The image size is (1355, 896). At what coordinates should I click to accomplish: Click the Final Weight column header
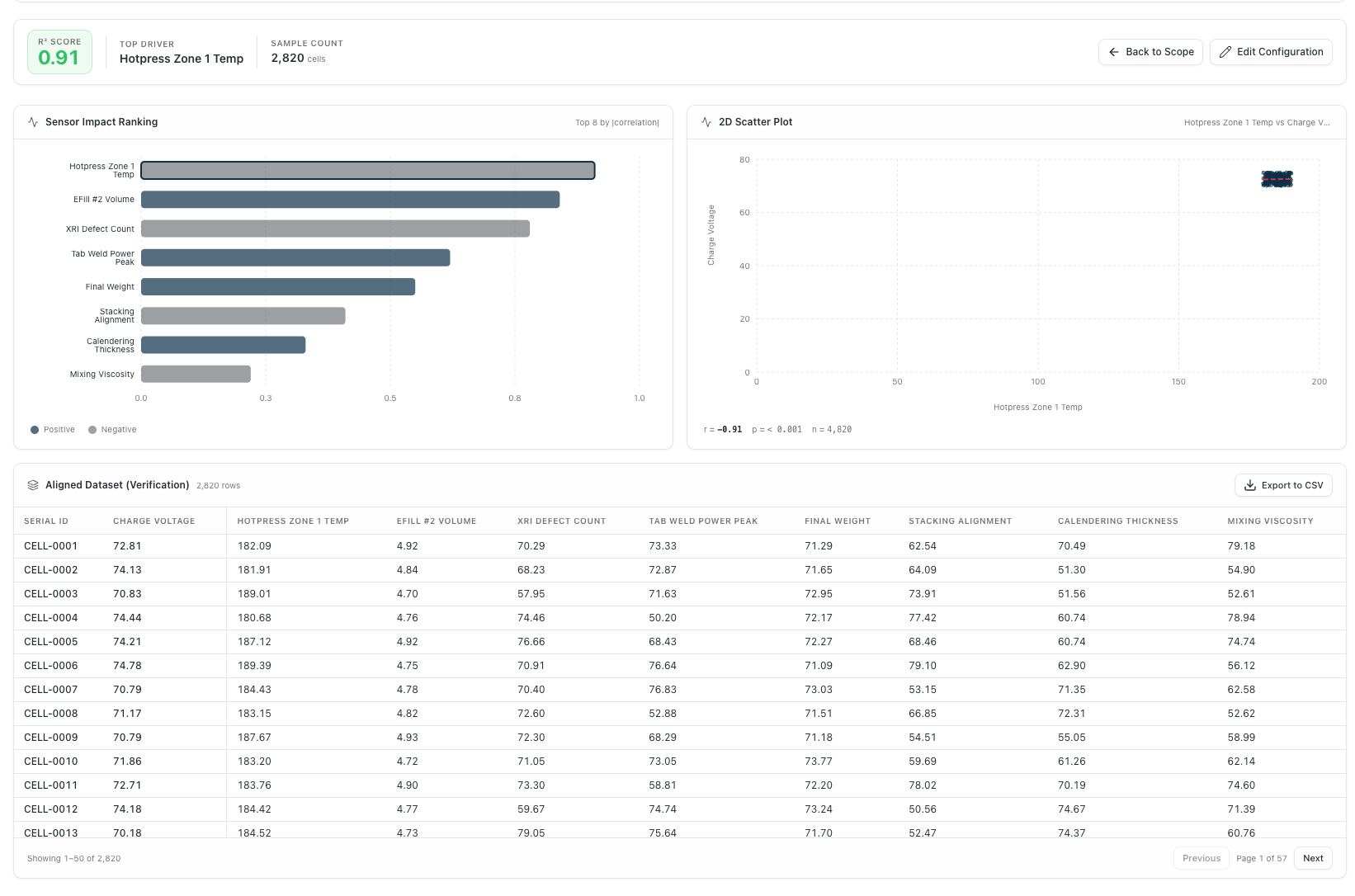pyautogui.click(x=838, y=521)
